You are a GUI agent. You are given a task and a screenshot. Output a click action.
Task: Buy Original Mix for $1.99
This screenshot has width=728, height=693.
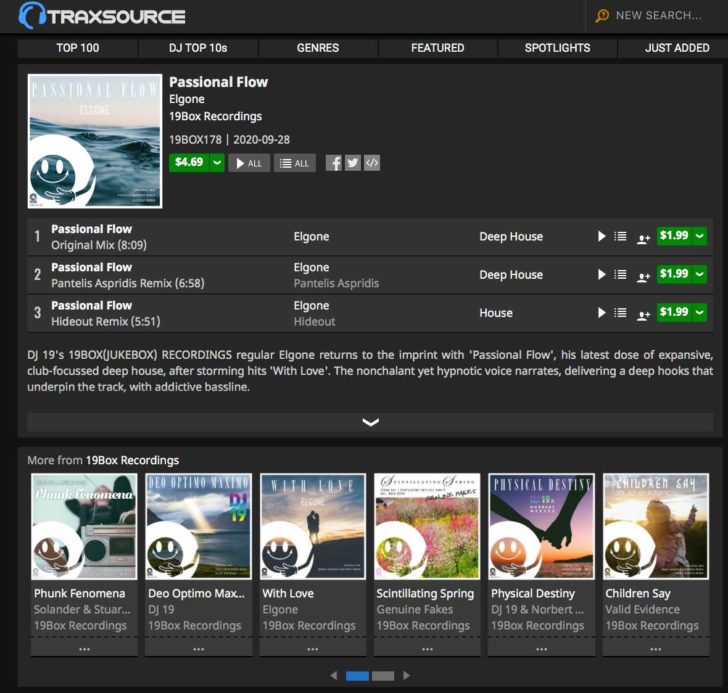click(674, 236)
